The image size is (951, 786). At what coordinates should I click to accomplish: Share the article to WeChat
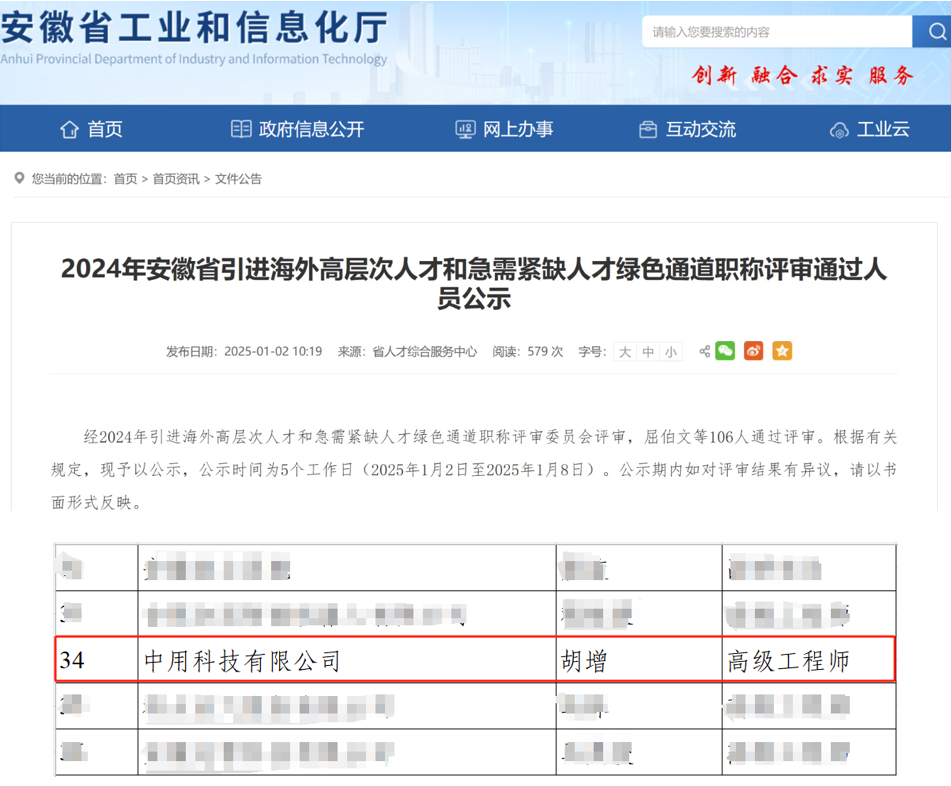pyautogui.click(x=725, y=351)
